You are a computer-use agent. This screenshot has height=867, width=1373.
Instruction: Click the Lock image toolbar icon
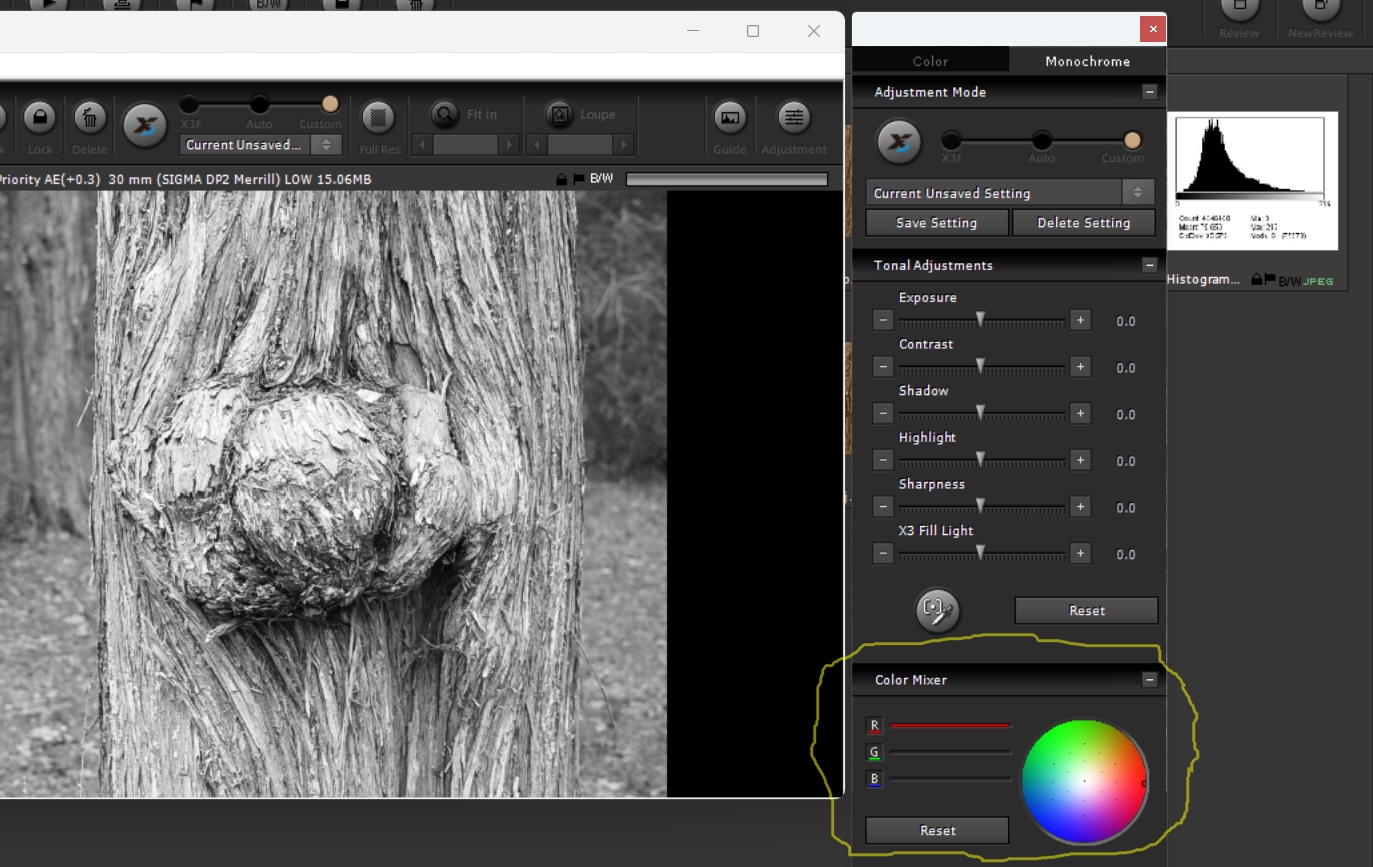[40, 118]
